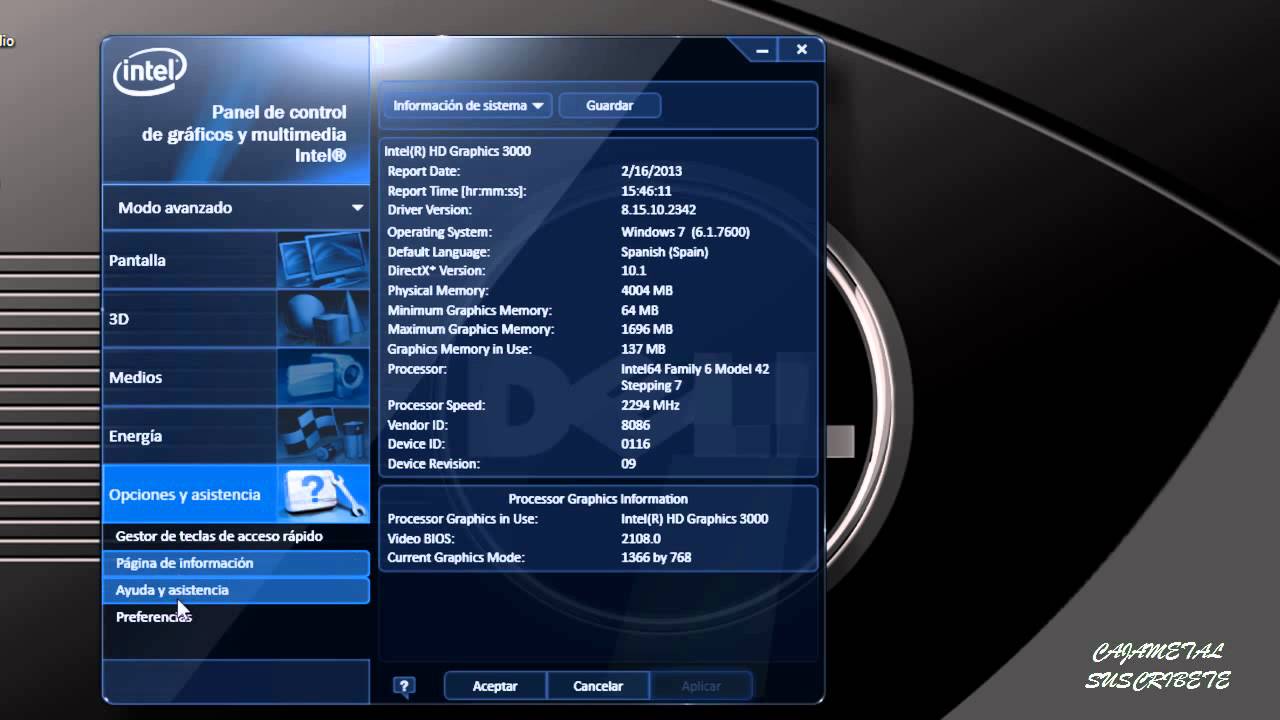Click the processor speed 2294 MHz
This screenshot has width=1280, height=720.
pyautogui.click(x=650, y=405)
